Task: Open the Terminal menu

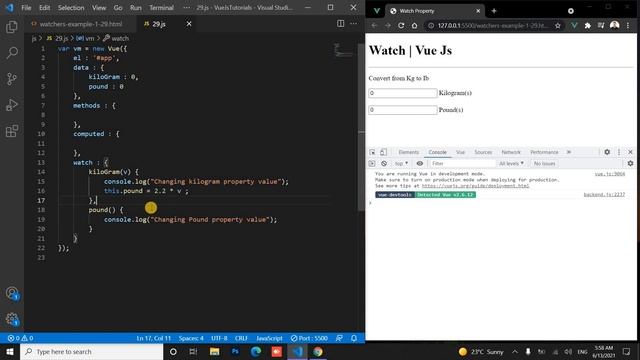Action: tap(161, 8)
